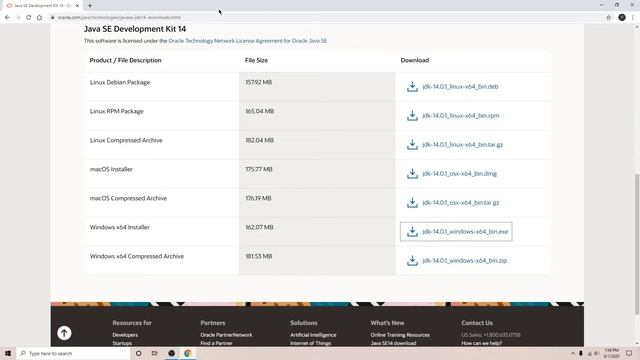
Task: Download jdk-14.0.1_linux-x64_bin.rpm link
Action: tap(461, 116)
